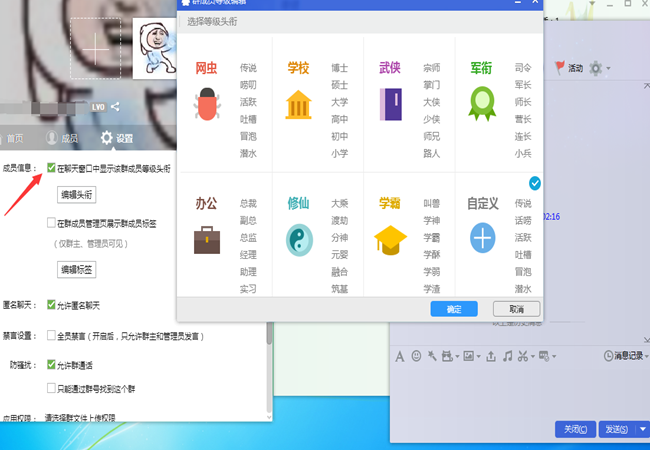
Task: Click the 司令 level name
Action: point(523,68)
